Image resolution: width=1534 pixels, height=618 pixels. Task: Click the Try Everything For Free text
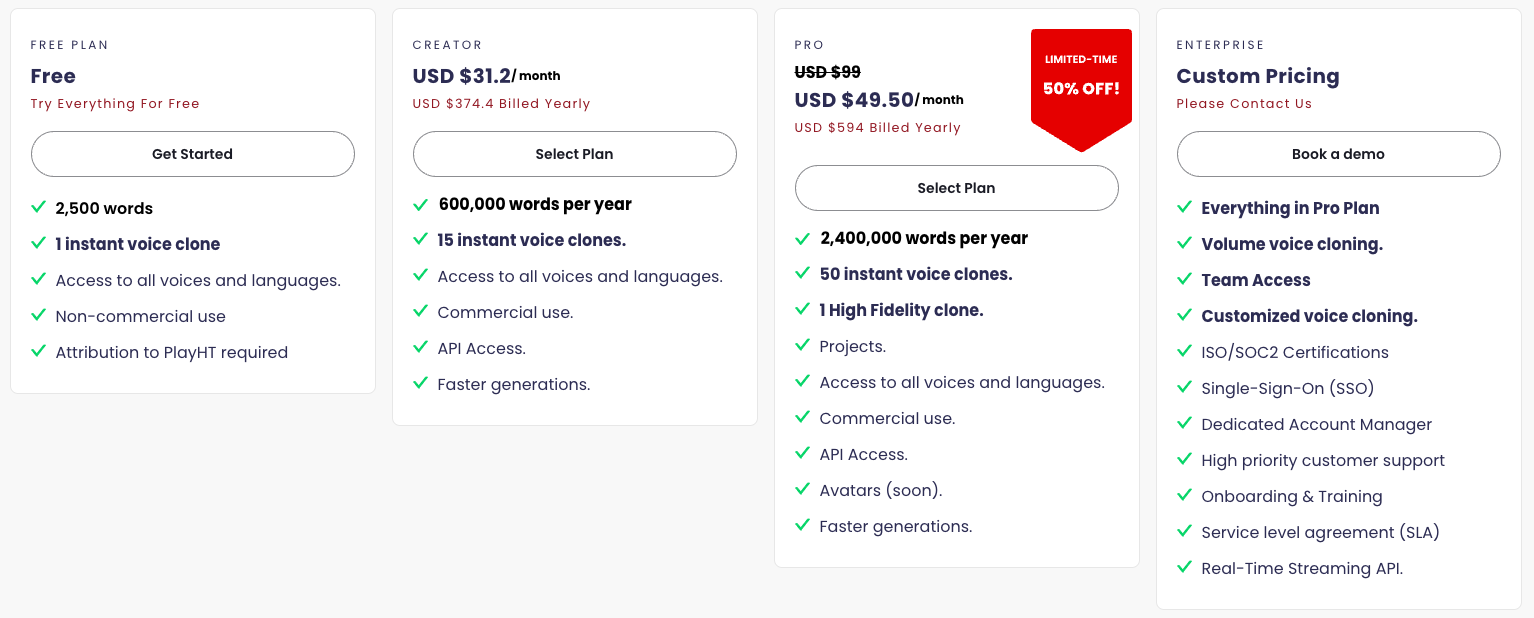115,104
